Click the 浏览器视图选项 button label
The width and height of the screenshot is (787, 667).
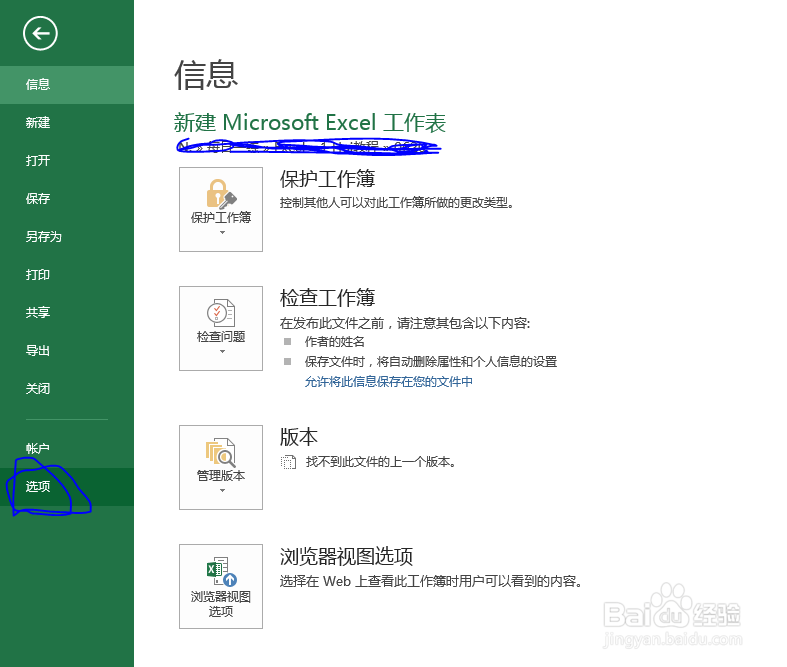(x=221, y=604)
